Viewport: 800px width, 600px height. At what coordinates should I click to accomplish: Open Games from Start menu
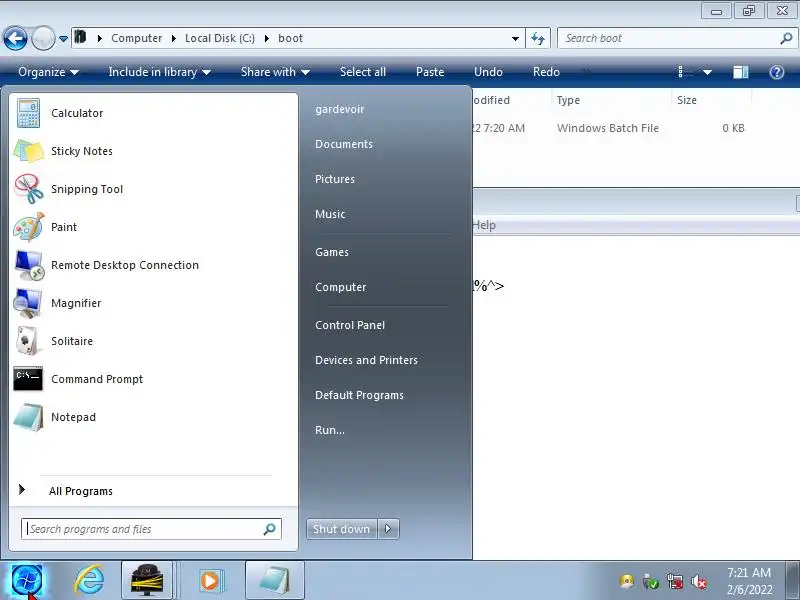tap(332, 252)
